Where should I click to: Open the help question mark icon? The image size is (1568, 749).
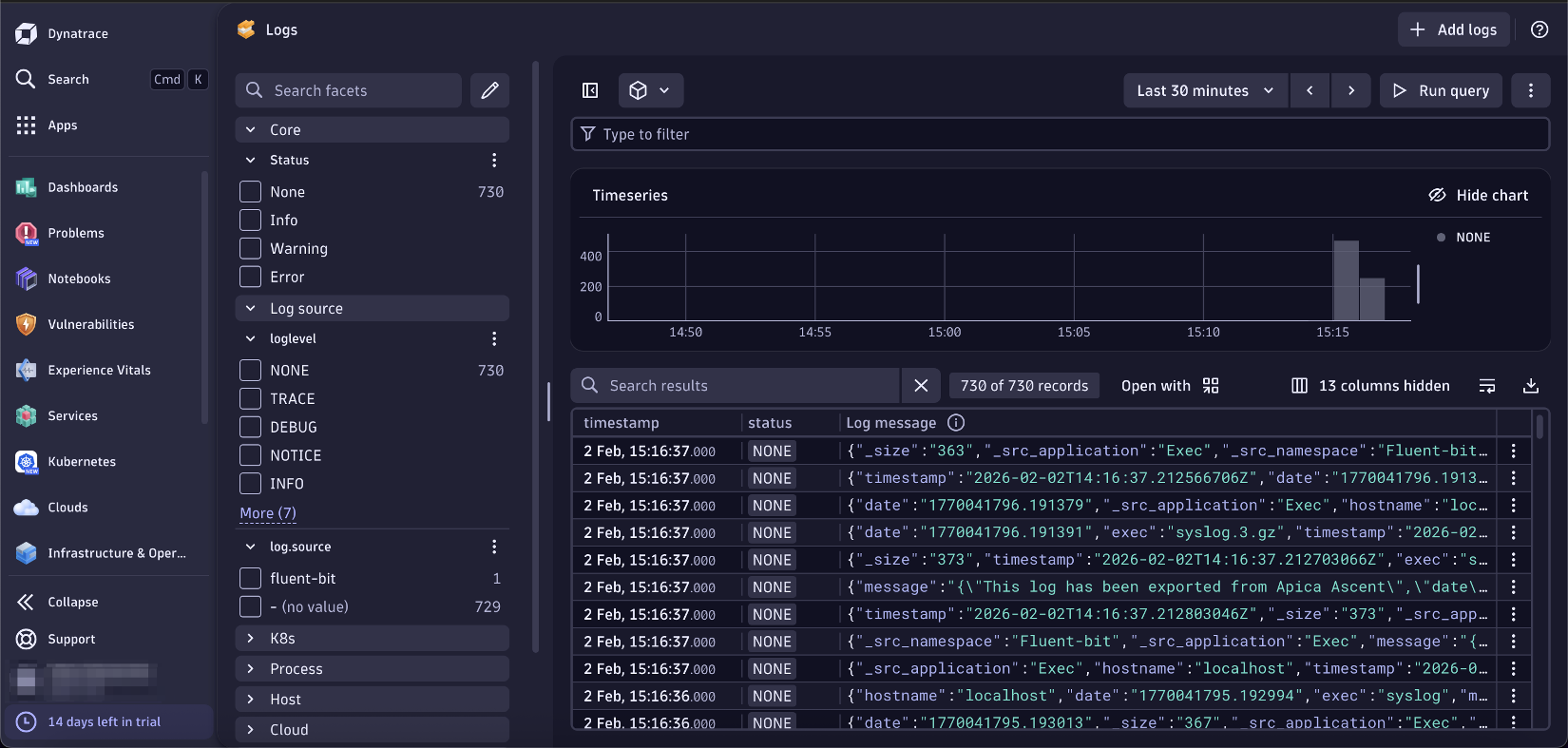tap(1539, 29)
